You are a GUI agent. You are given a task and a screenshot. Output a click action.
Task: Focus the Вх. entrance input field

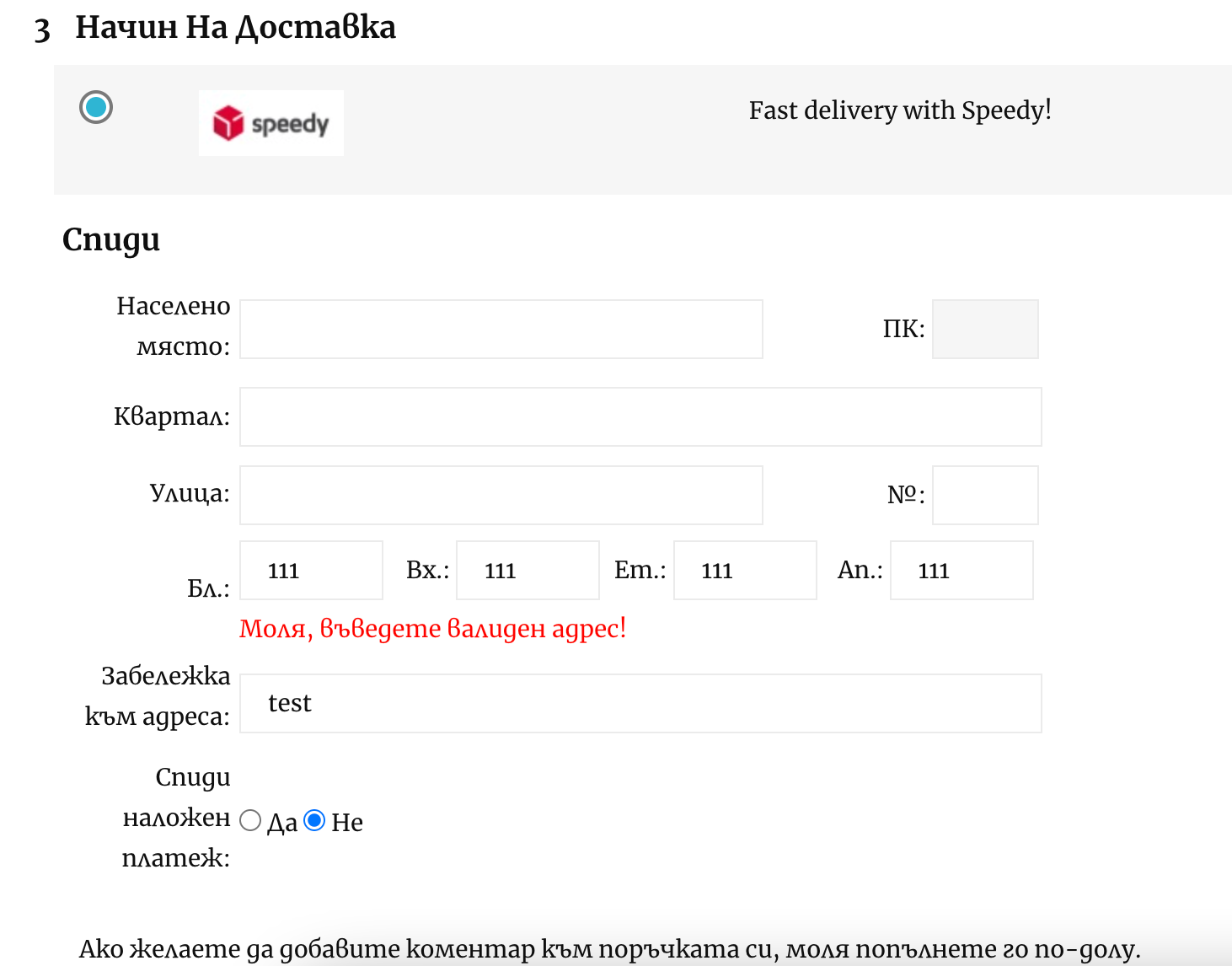click(x=528, y=571)
